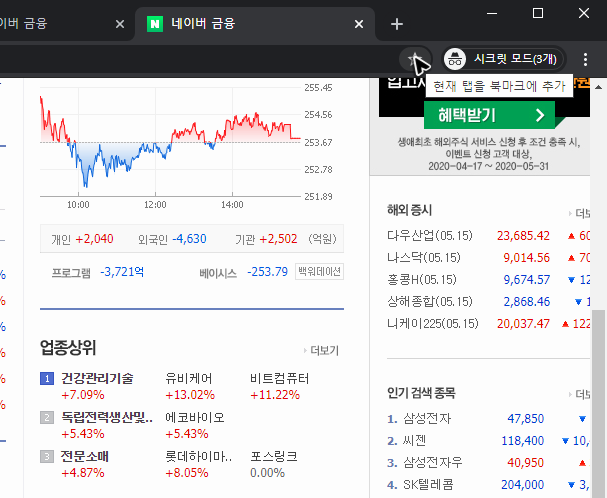This screenshot has width=607, height=498.
Task: Bookmark this tab with the star icon
Action: pyautogui.click(x=414, y=59)
